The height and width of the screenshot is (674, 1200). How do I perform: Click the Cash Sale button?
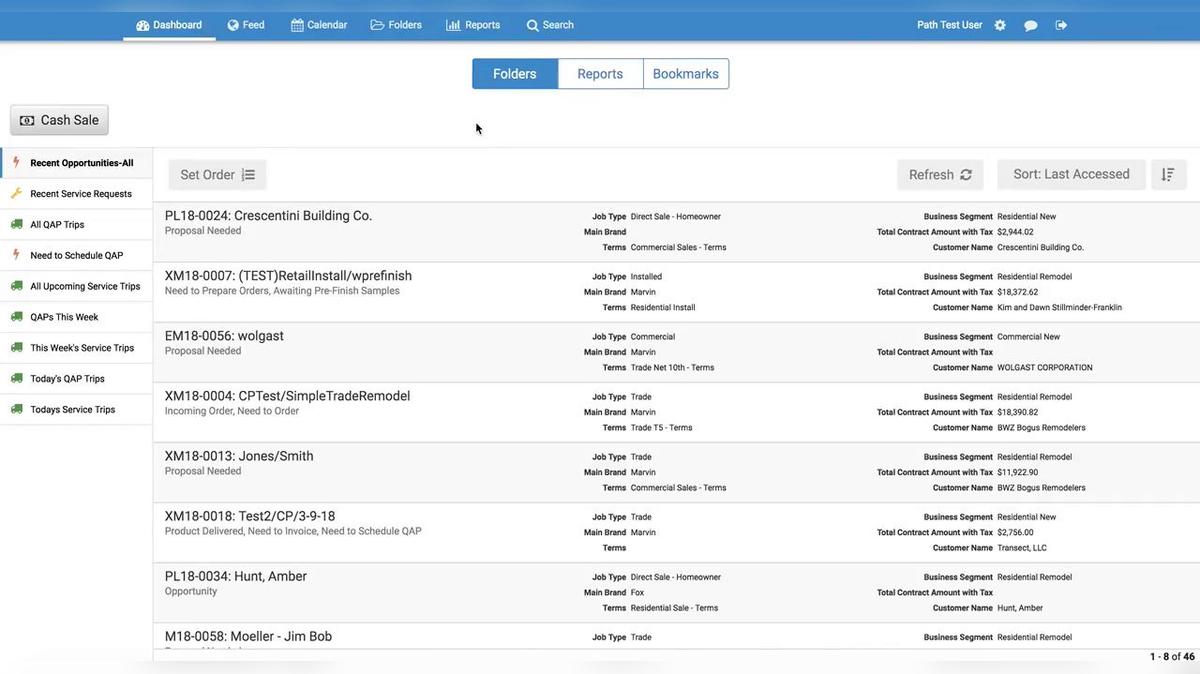pos(59,120)
